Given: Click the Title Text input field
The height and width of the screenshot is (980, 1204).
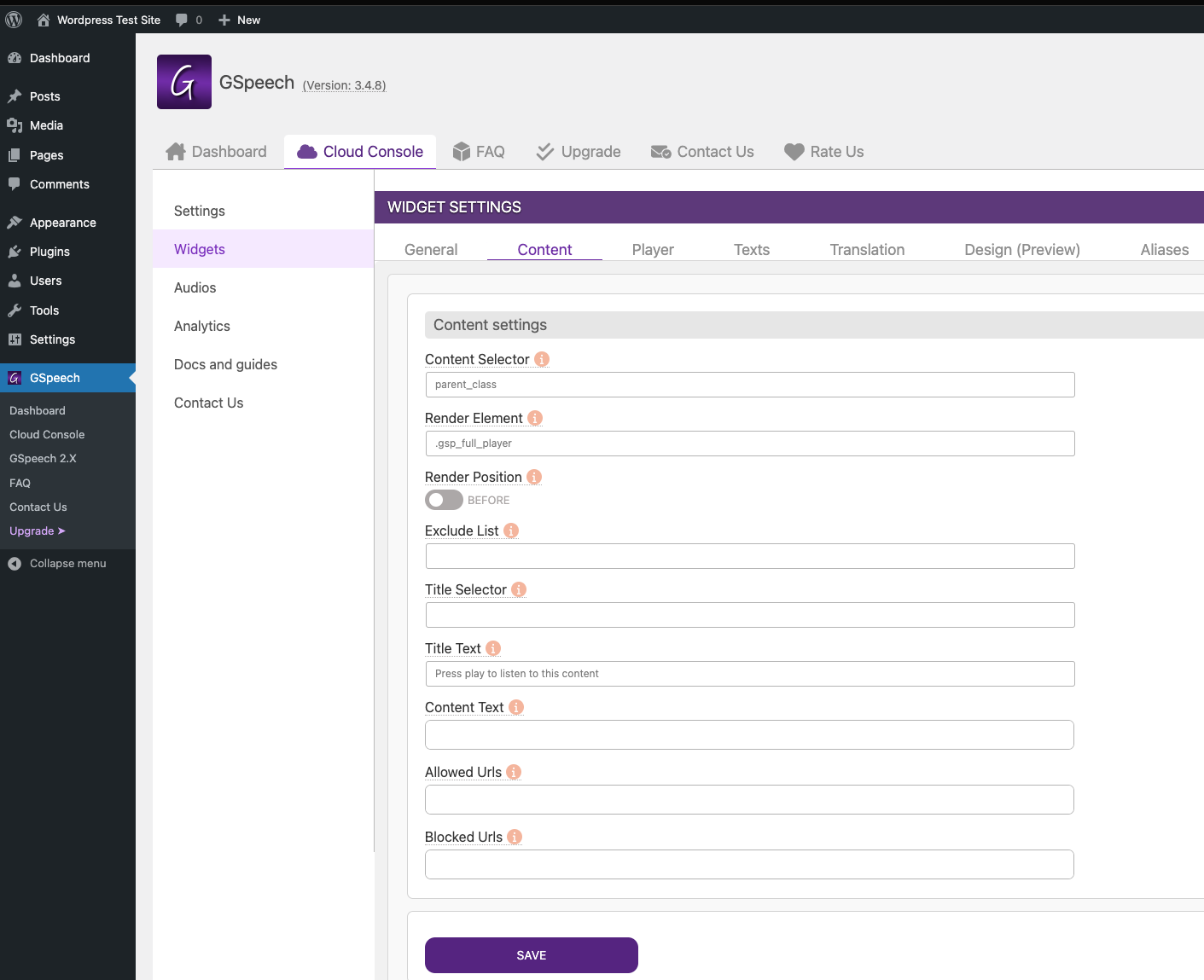Looking at the screenshot, I should click(x=750, y=674).
